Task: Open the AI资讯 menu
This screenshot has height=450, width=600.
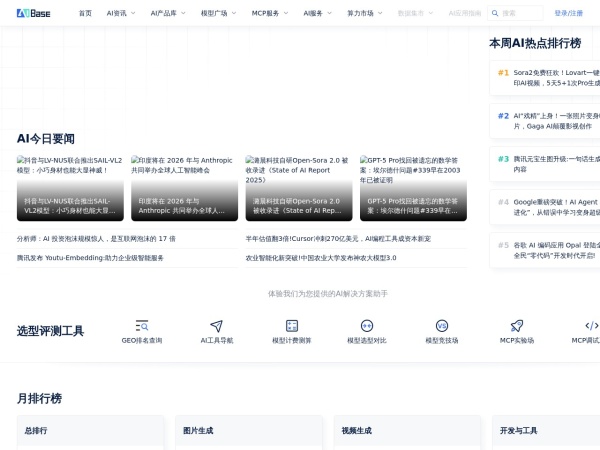Action: [116, 13]
